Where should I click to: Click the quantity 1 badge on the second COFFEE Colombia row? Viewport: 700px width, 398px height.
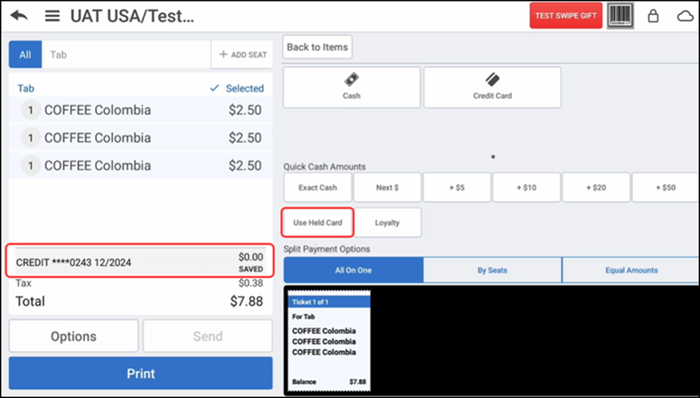[31, 138]
